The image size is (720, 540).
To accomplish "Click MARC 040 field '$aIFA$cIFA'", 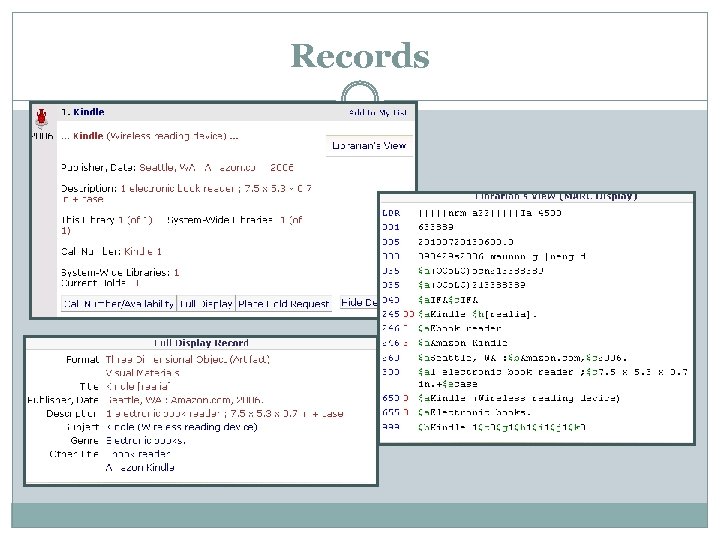I will tap(448, 300).
